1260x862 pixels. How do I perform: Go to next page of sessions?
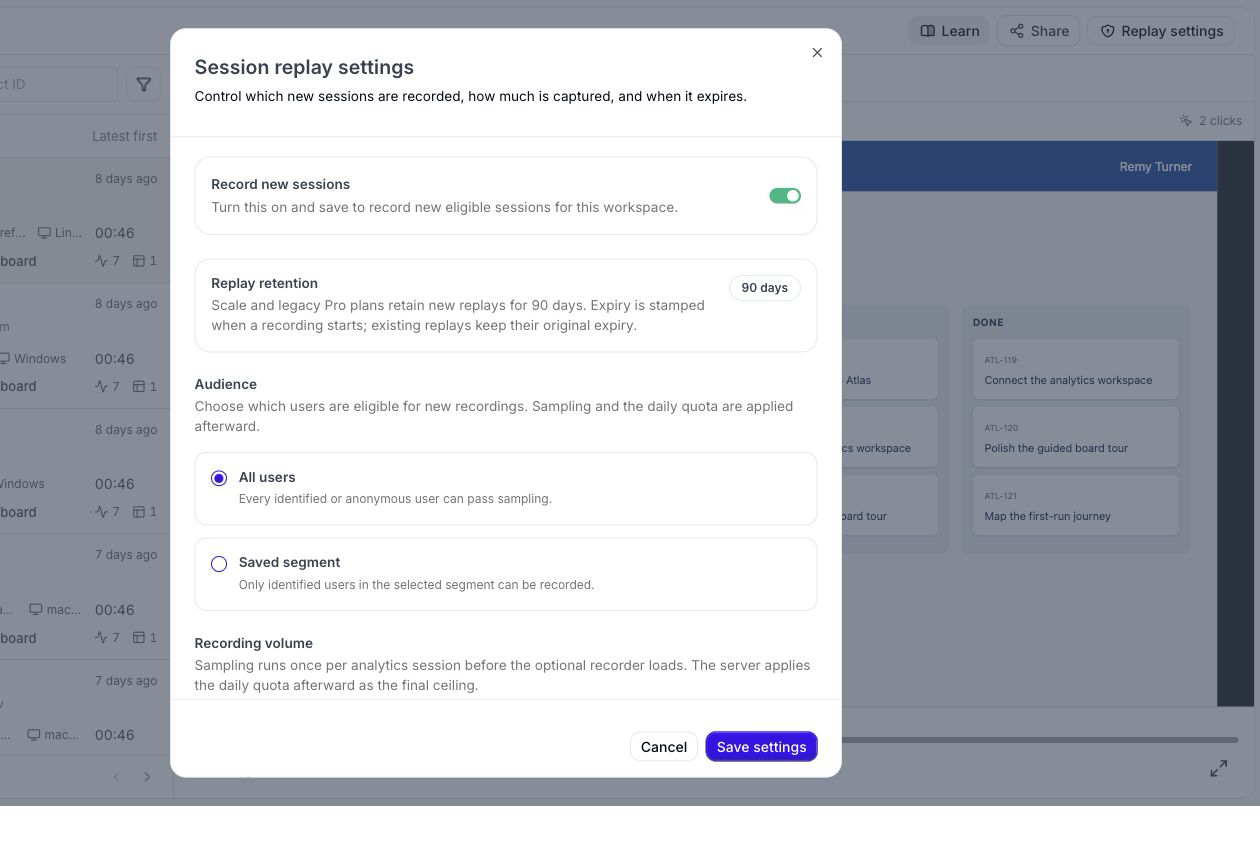147,777
